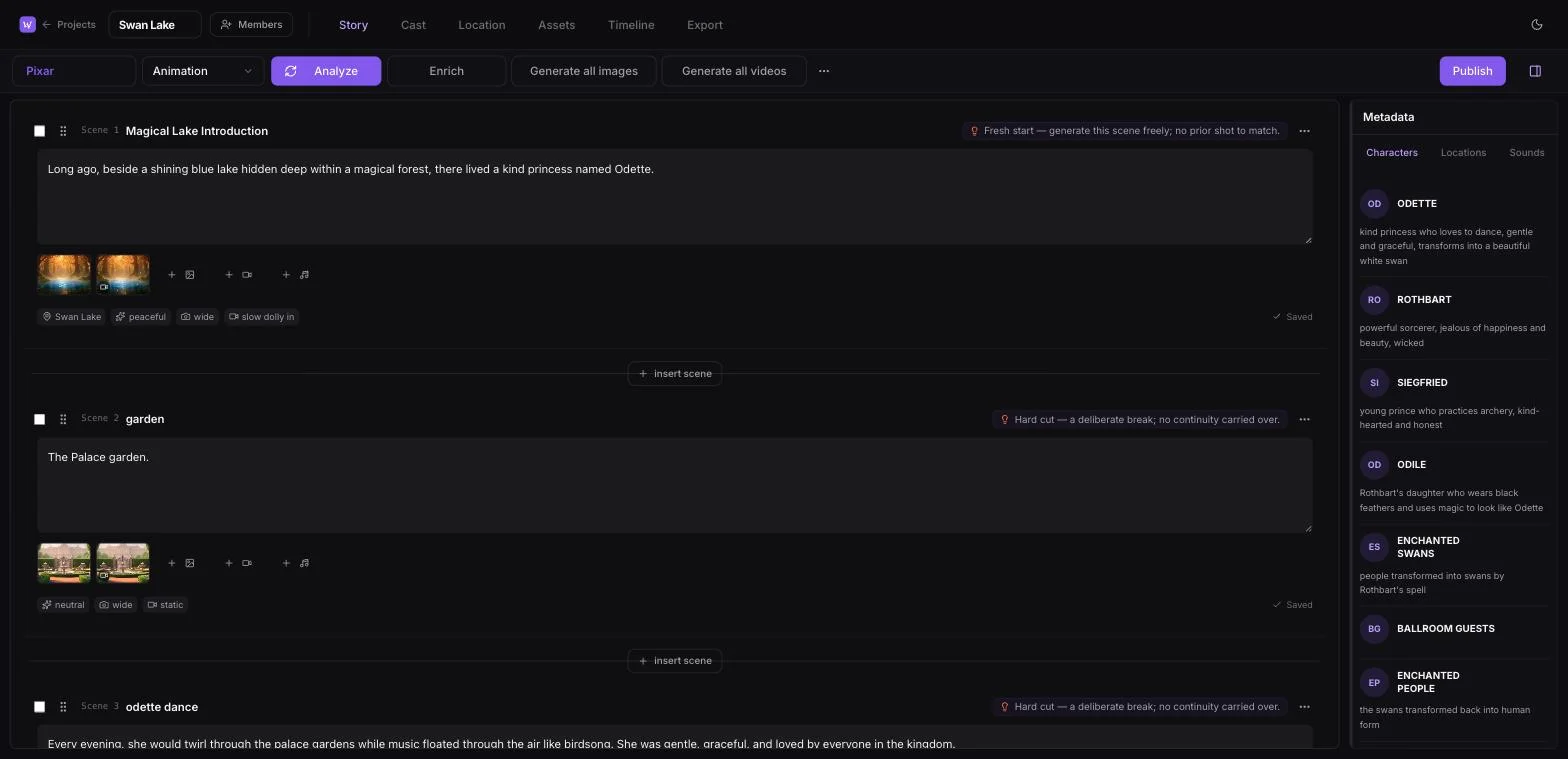Grab Scene 2 drag handle
1568x759 pixels.
[x=63, y=419]
